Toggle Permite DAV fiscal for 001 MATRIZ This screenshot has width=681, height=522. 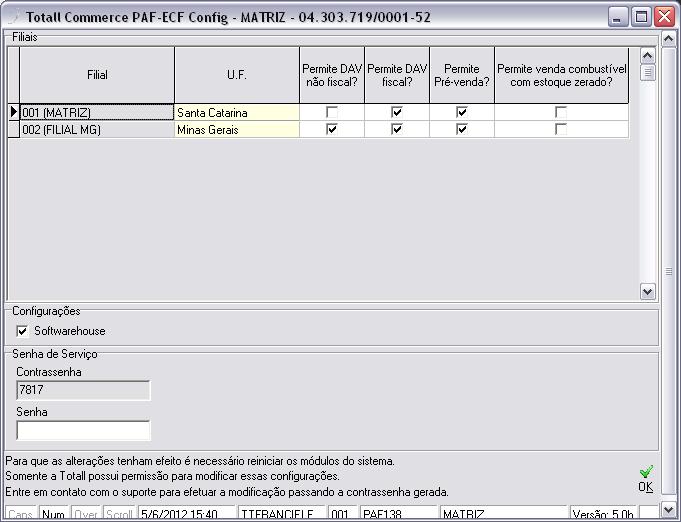coord(397,112)
